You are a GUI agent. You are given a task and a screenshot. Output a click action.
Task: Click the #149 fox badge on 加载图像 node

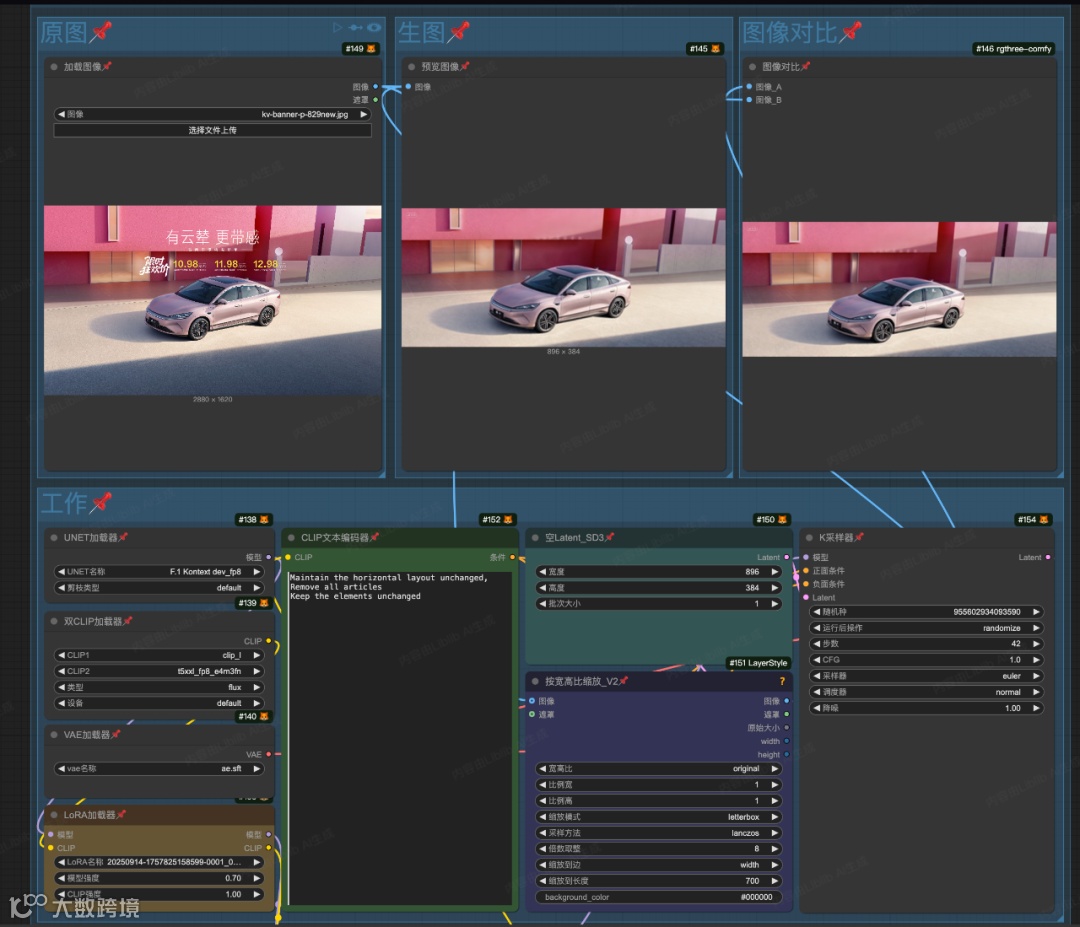(x=360, y=48)
